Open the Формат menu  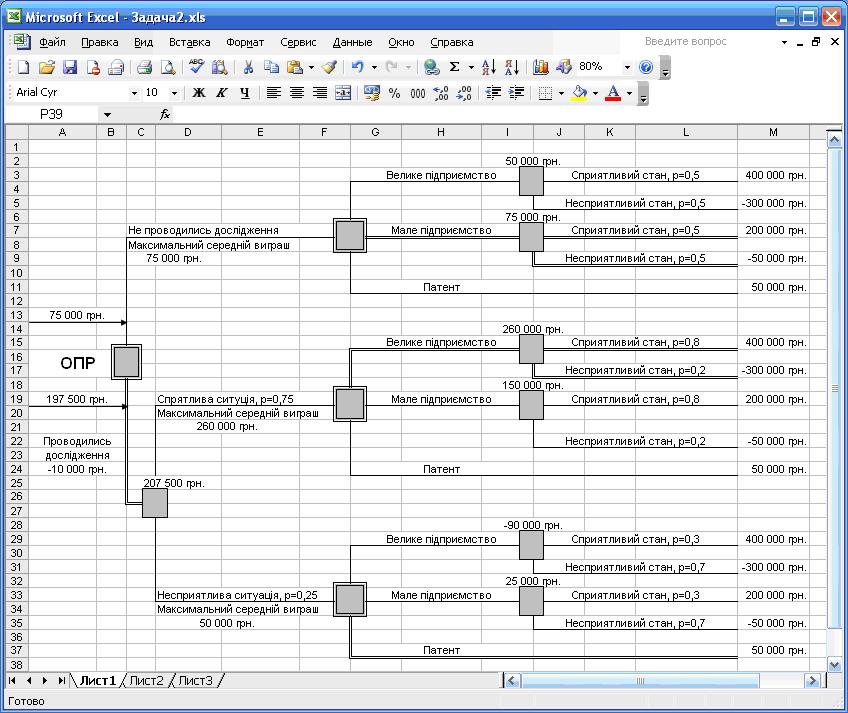[245, 42]
